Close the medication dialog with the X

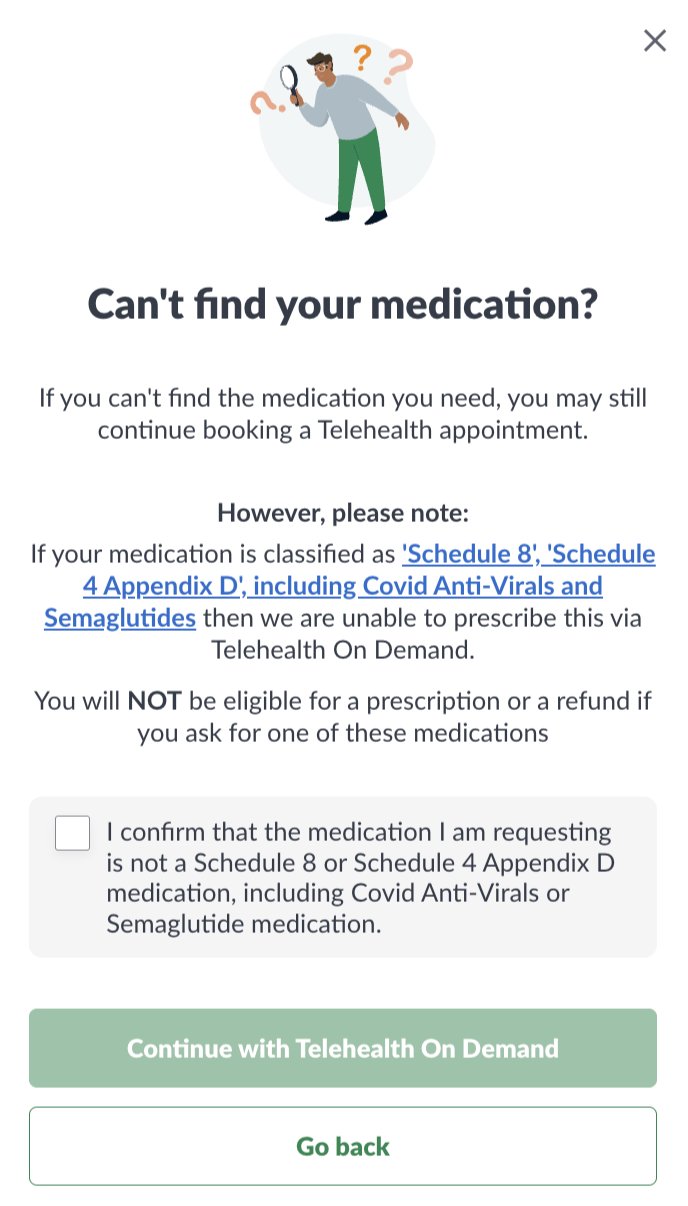coord(654,40)
